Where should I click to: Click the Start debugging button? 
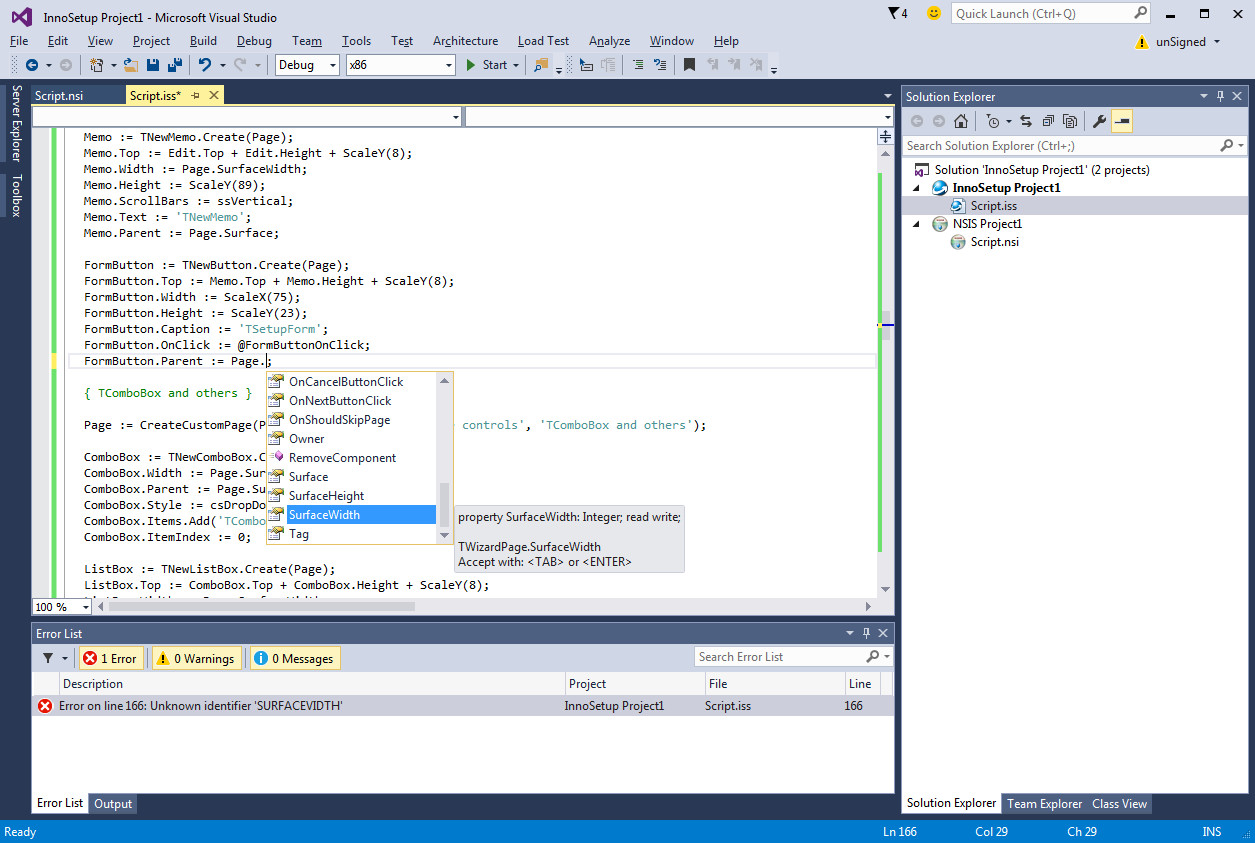click(x=487, y=65)
